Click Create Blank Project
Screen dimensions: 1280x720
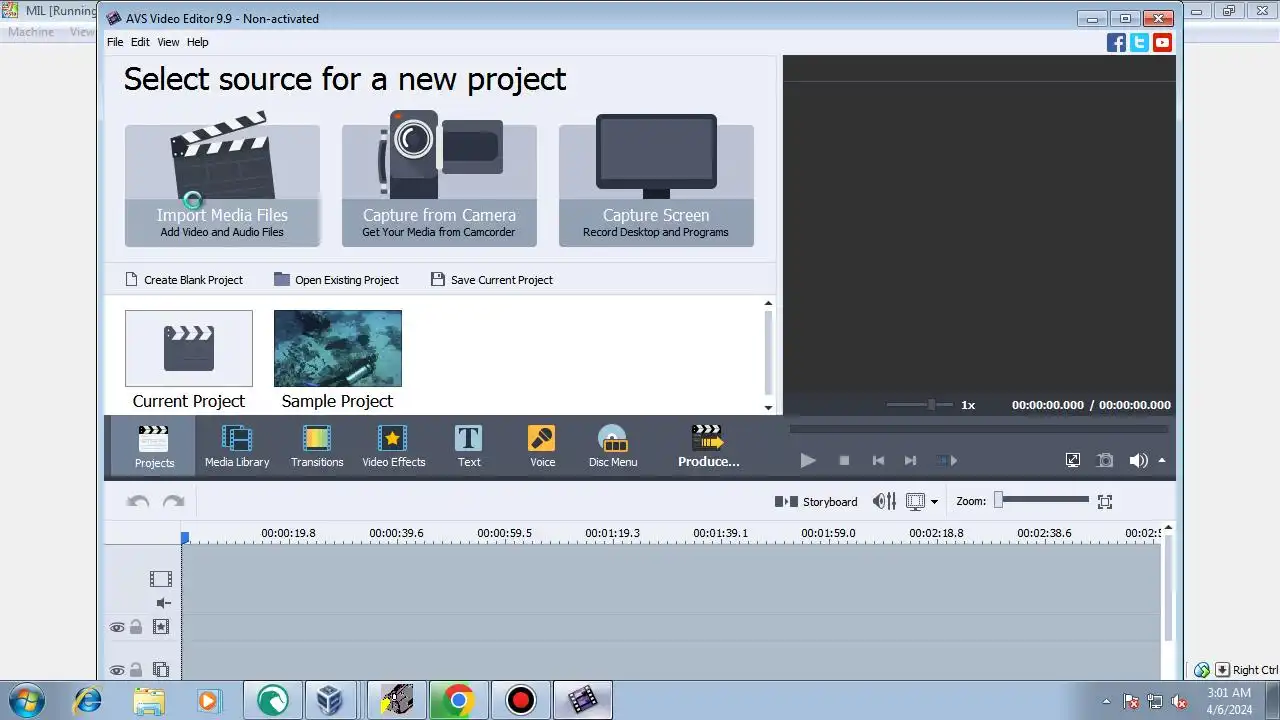pos(184,280)
